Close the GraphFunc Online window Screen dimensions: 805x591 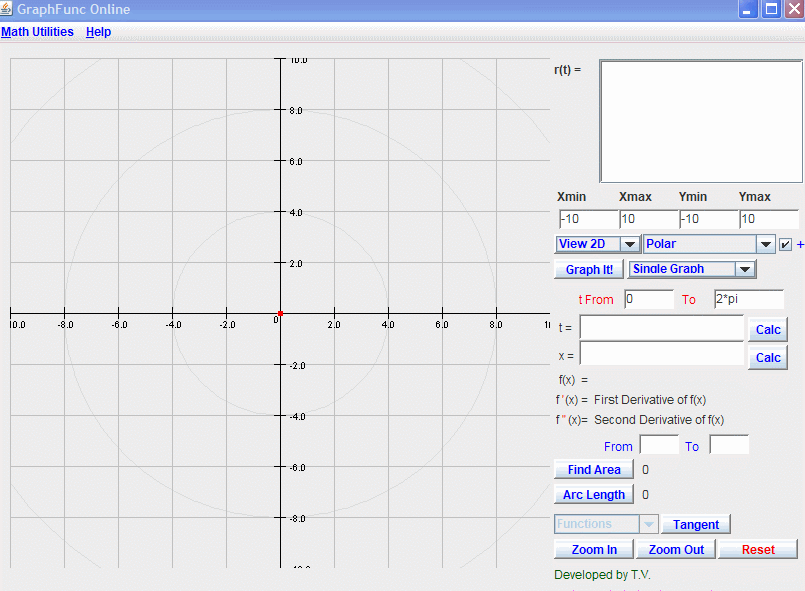pyautogui.click(x=794, y=9)
